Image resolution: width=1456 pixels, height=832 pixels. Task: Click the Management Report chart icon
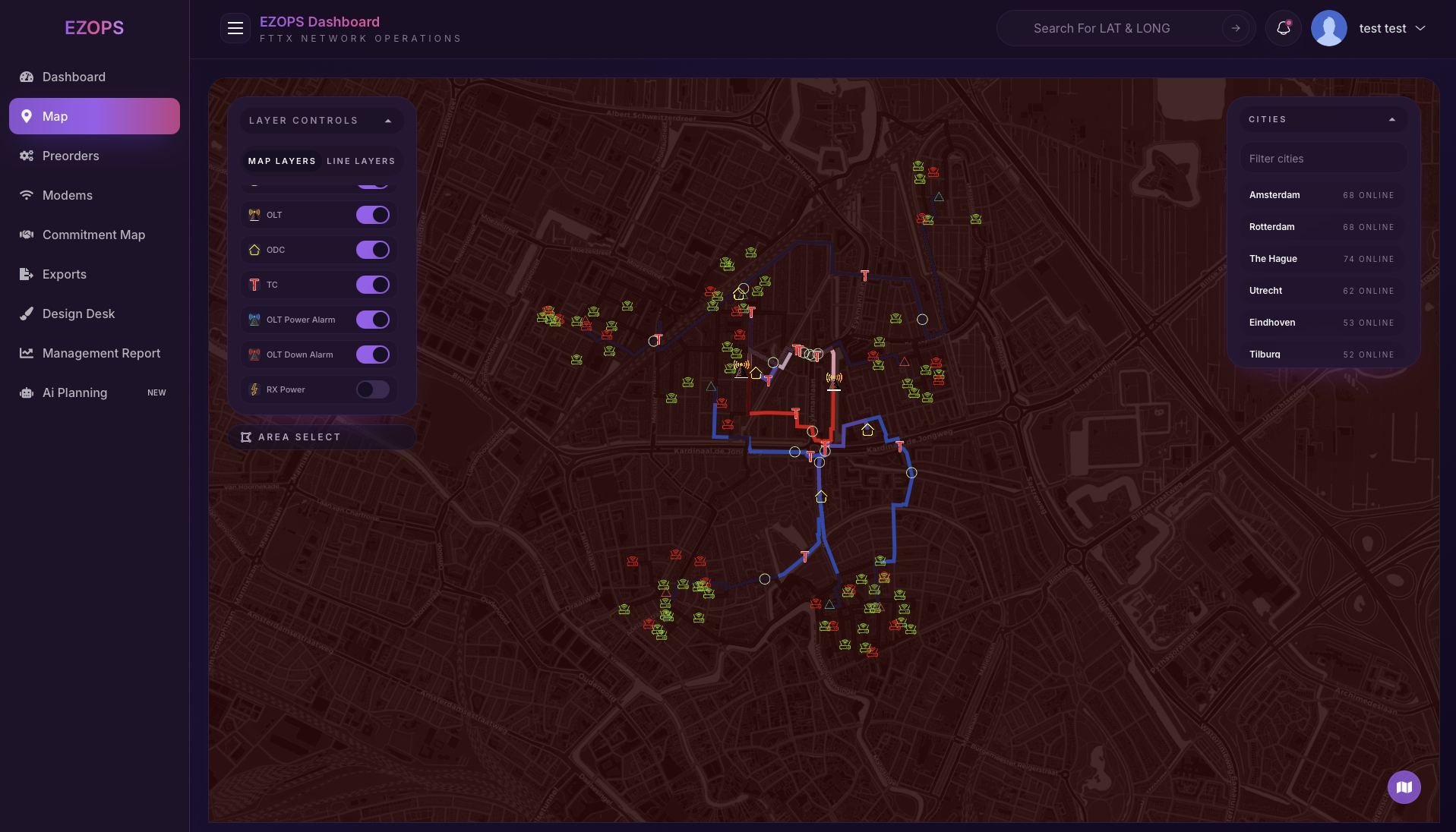coord(27,353)
